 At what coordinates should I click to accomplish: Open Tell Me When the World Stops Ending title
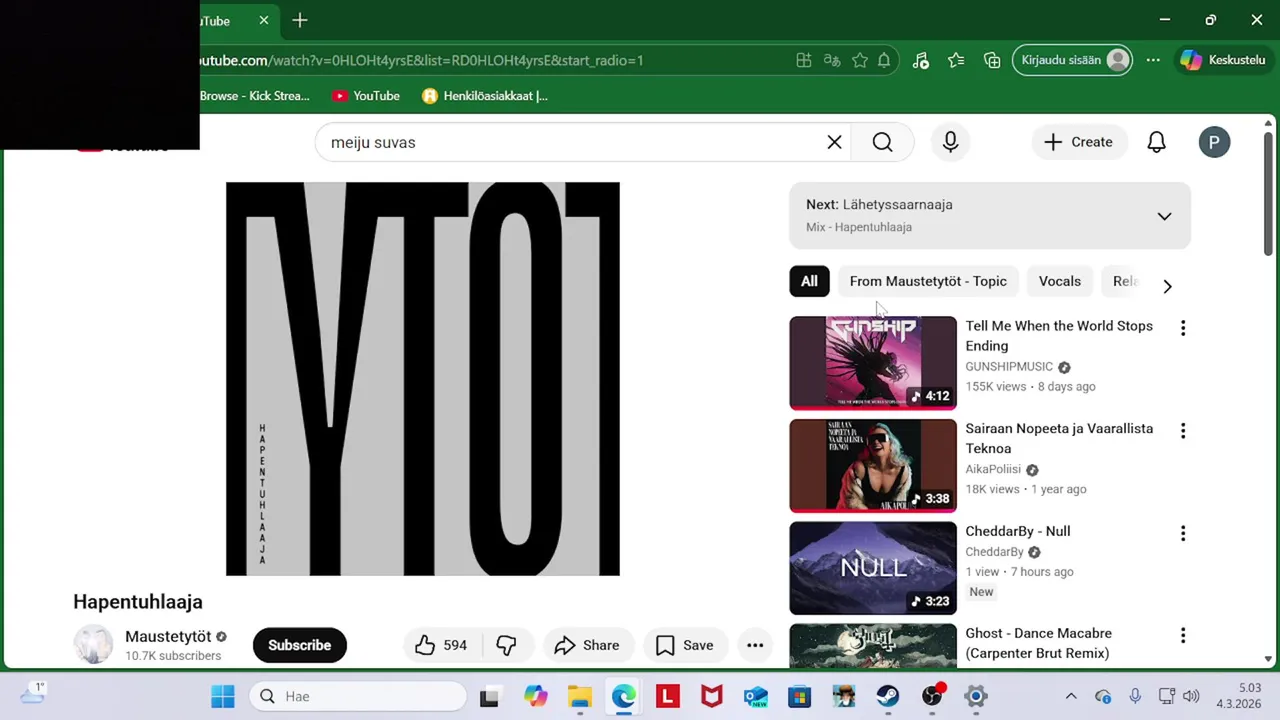1059,336
